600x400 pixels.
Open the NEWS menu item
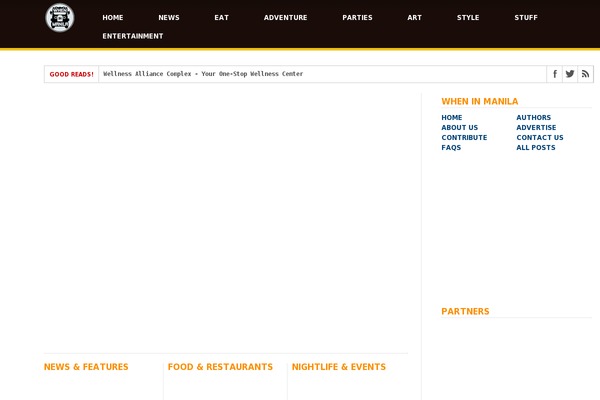tap(169, 18)
